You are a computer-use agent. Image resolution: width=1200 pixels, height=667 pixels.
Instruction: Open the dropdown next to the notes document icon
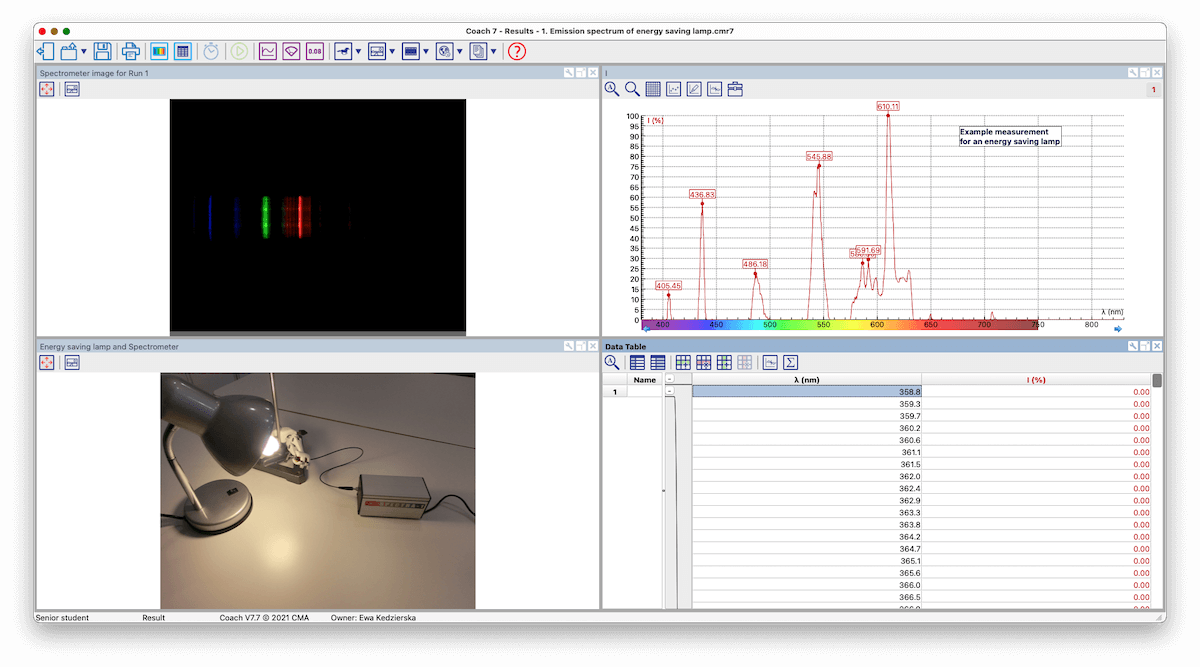coord(494,51)
